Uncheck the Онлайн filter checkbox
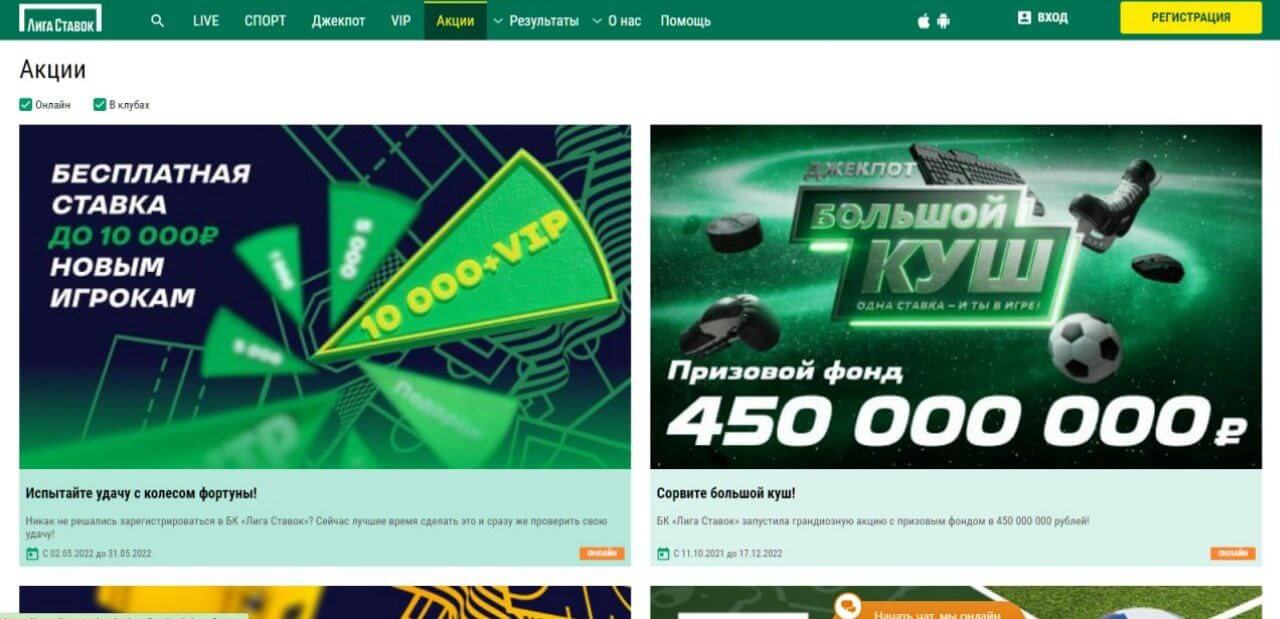 coord(26,104)
